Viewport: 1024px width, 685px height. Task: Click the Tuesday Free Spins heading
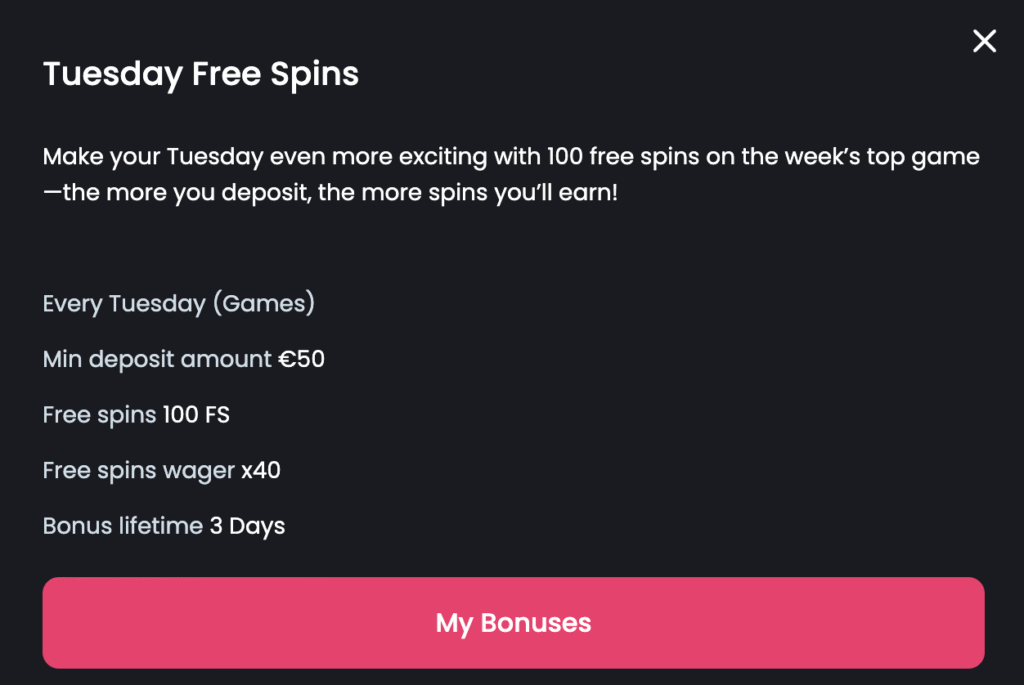[x=200, y=74]
